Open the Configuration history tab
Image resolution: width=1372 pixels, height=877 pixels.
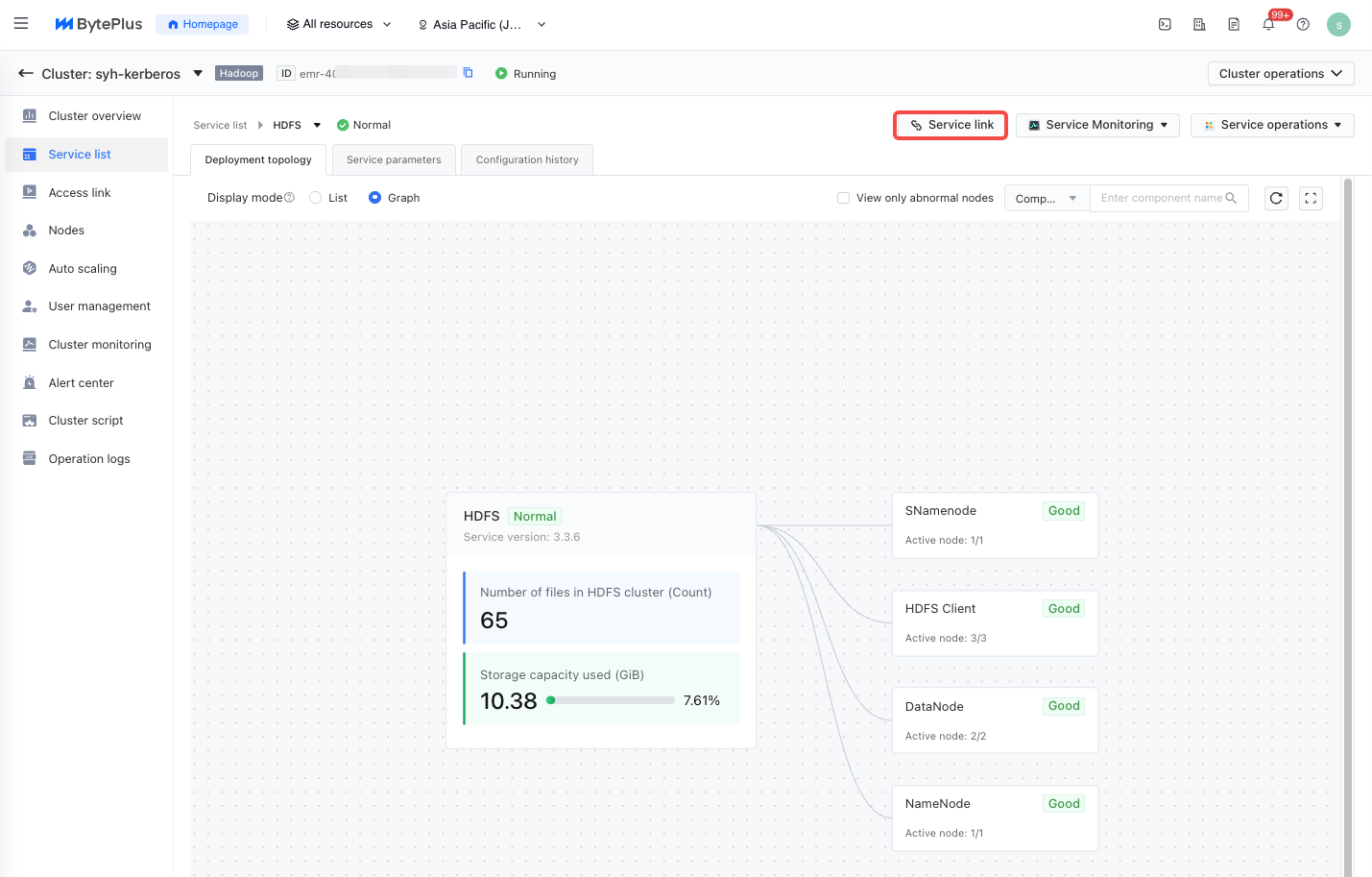(527, 160)
